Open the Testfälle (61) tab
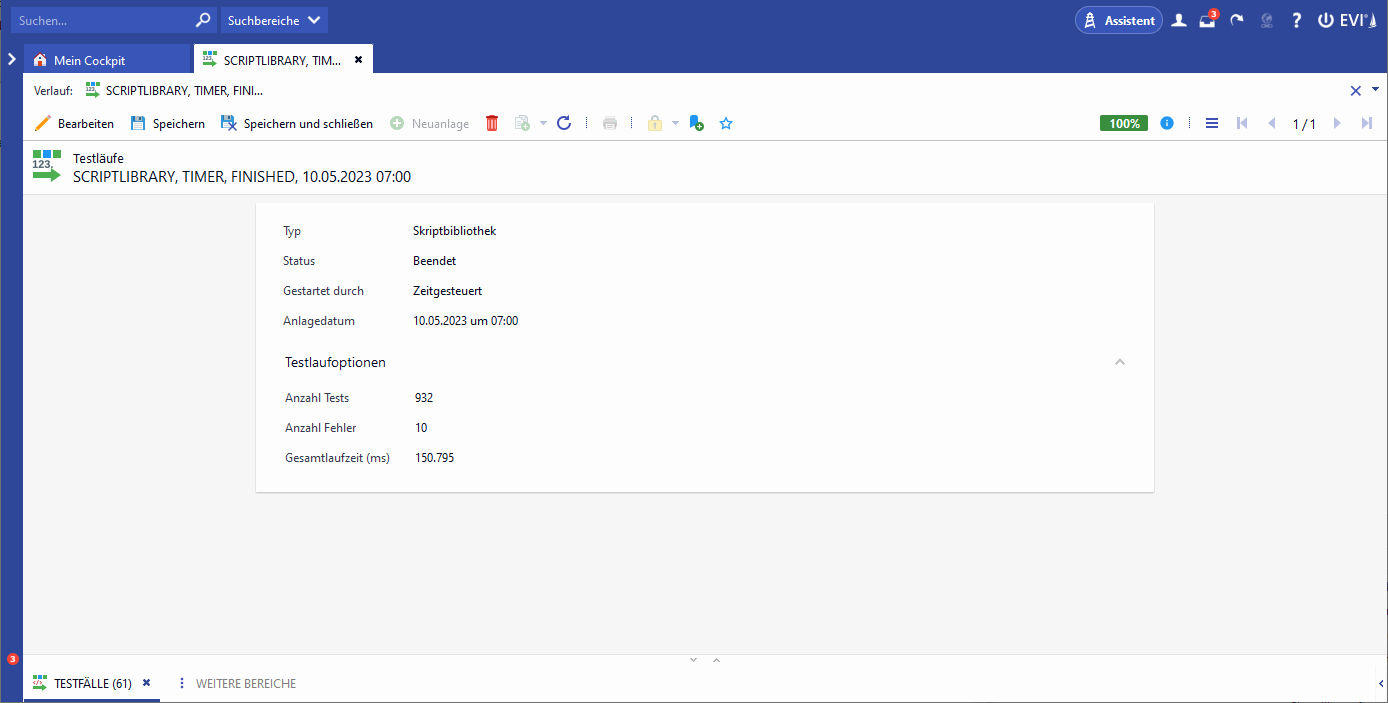 point(92,683)
